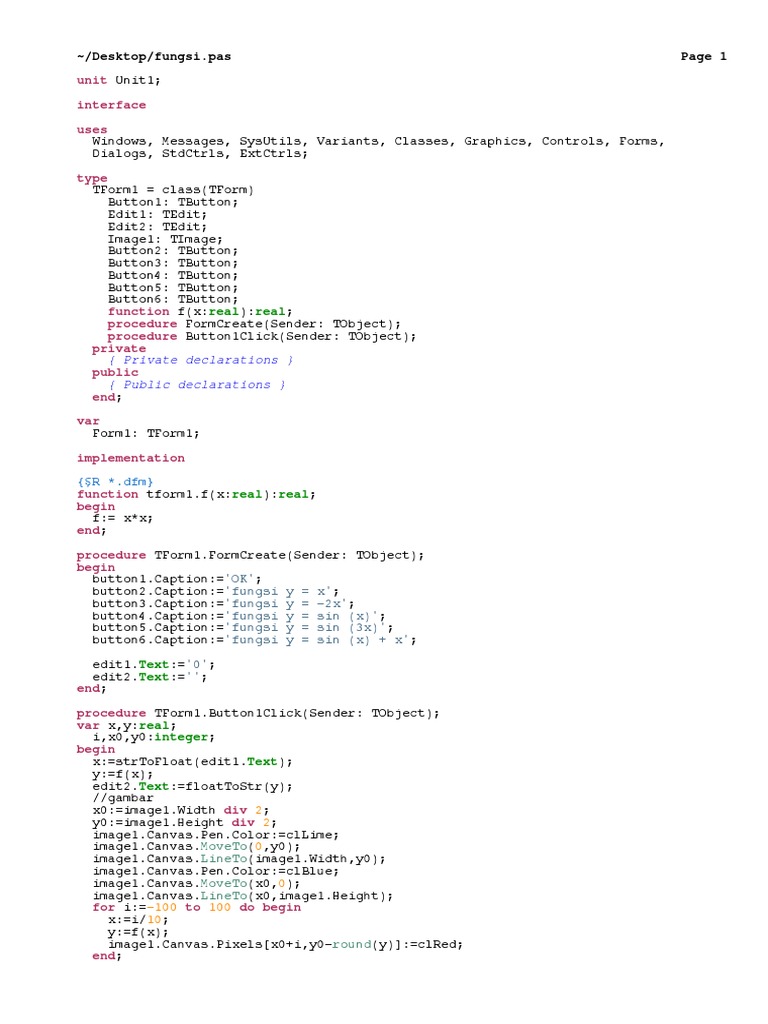Viewport: 768px width, 1024px height.
Task: Click the line 'x:=strToFloat(edit1.Text);'
Action: point(192,762)
